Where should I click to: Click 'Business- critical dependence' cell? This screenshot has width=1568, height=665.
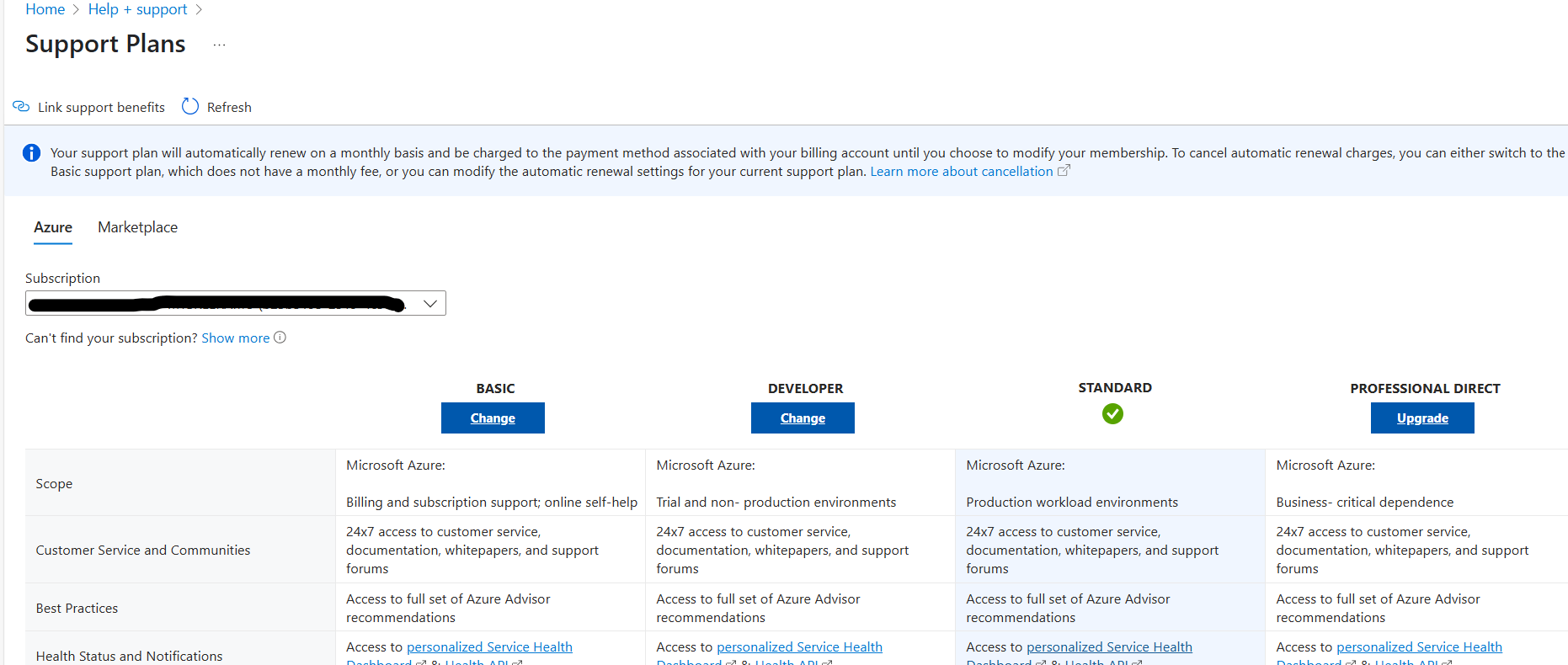[x=1364, y=502]
